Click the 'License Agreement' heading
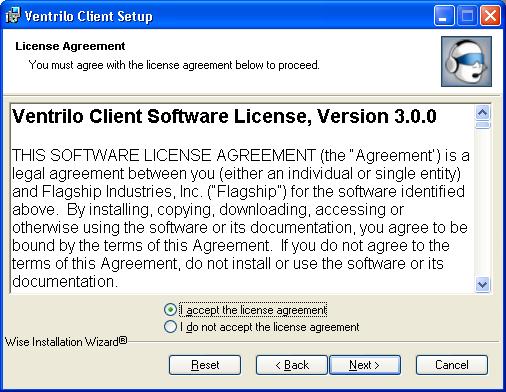The height and width of the screenshot is (392, 506). (70, 46)
